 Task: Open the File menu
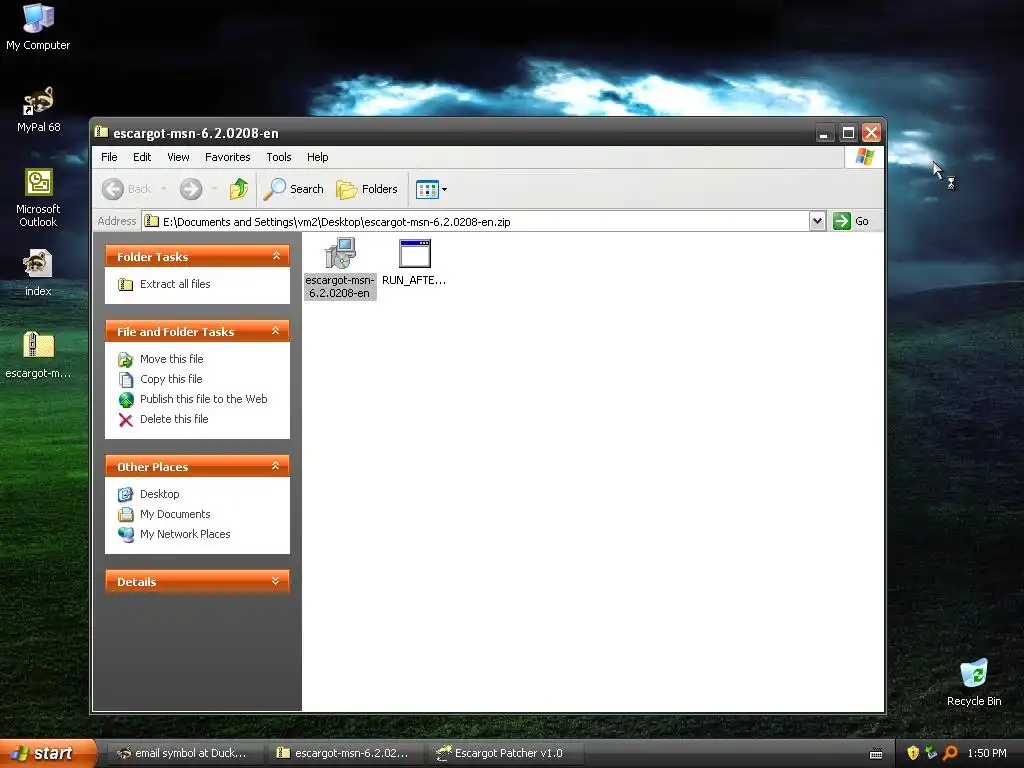tap(109, 157)
